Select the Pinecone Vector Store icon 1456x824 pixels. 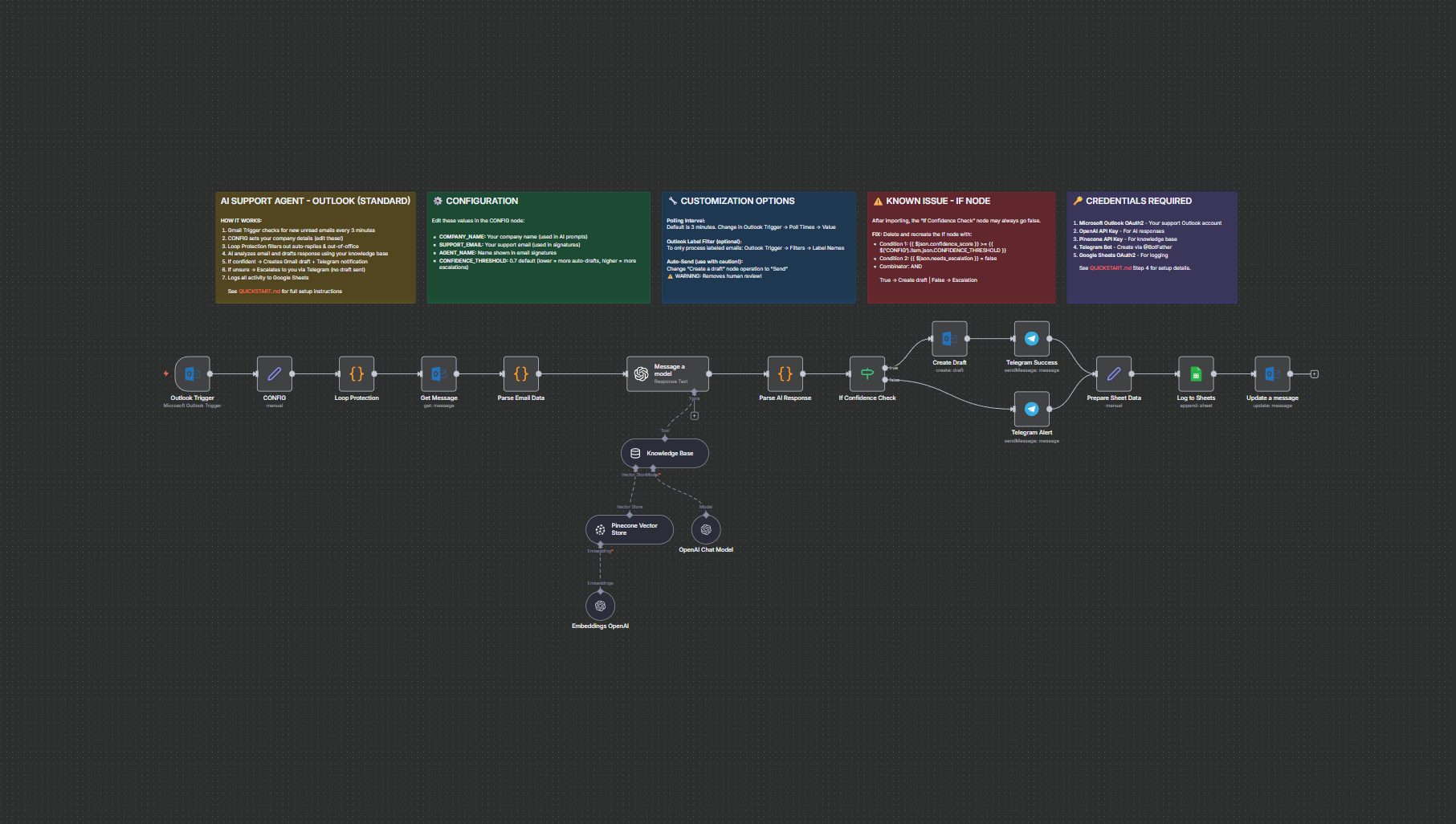600,528
